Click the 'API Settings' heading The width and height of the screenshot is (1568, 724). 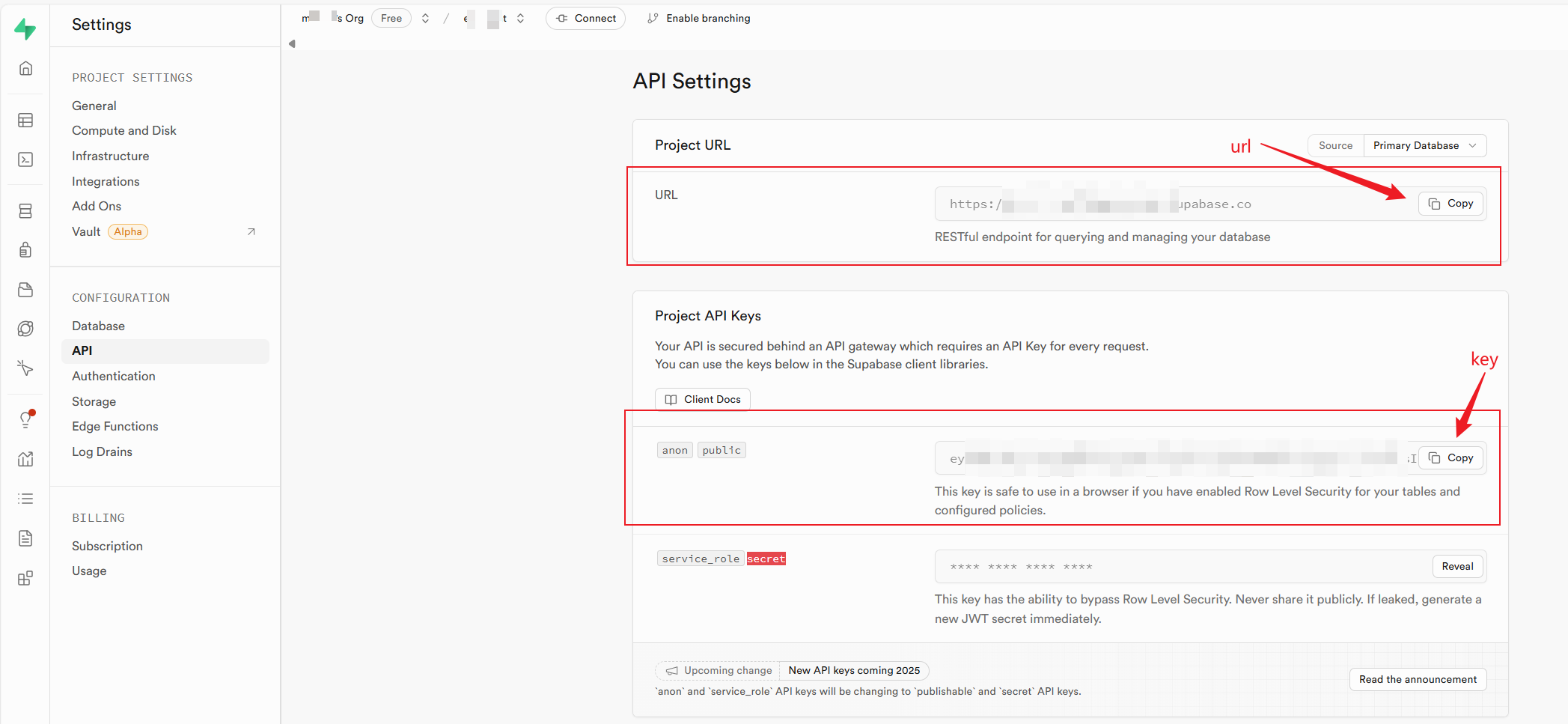coord(692,81)
